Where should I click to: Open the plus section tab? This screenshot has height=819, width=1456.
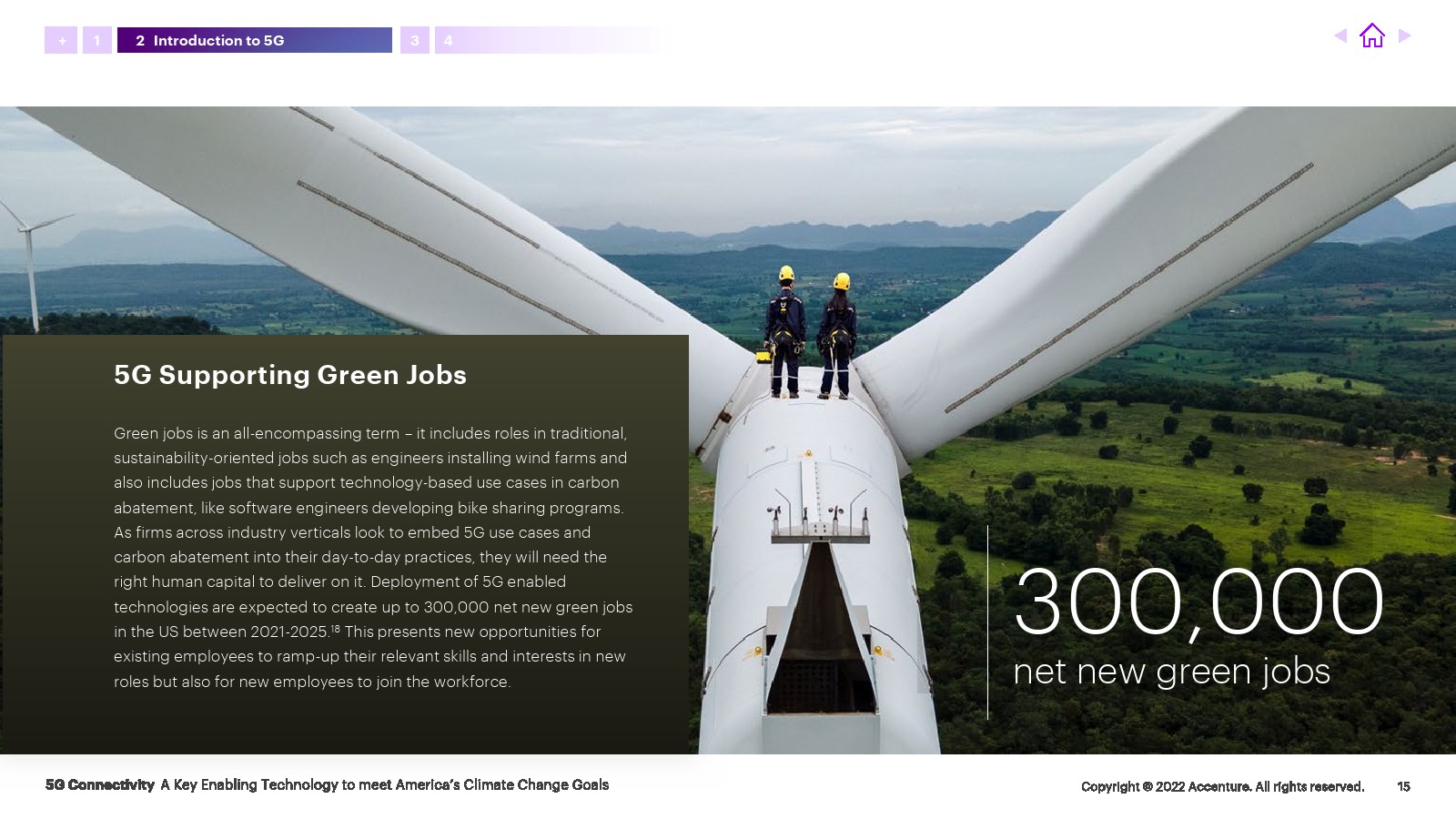click(61, 40)
